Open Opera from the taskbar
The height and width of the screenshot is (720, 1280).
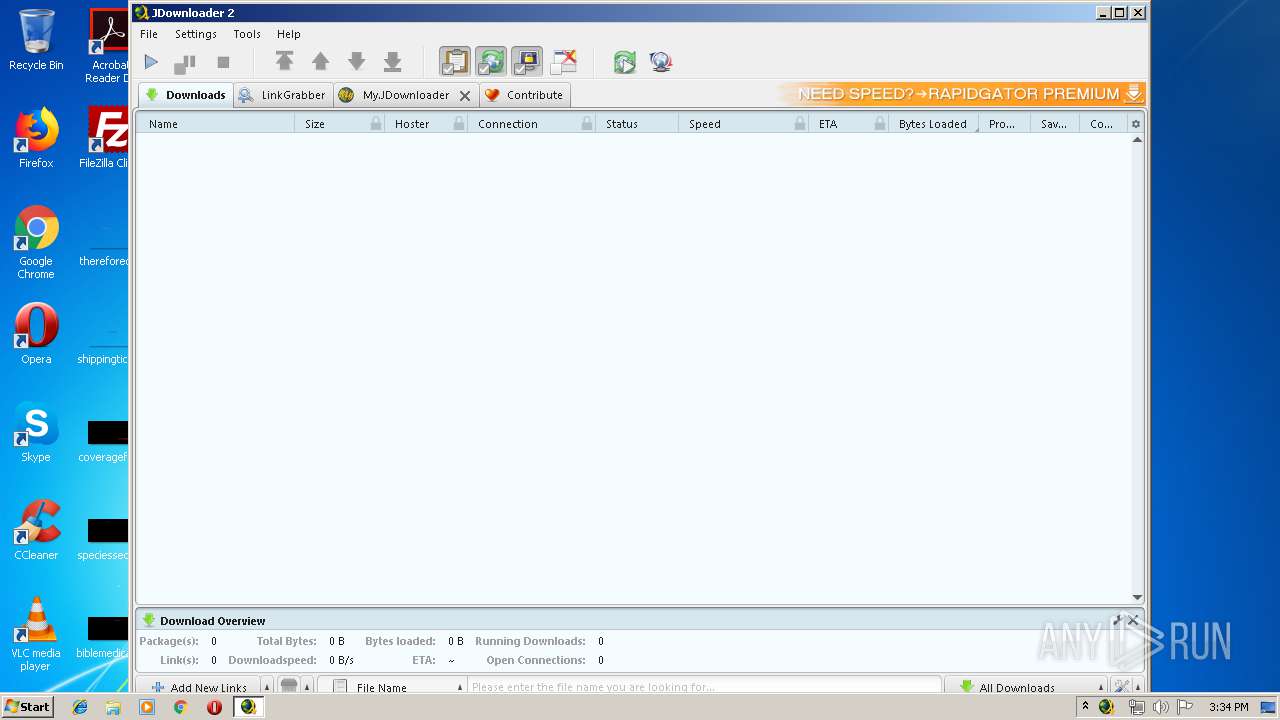point(214,707)
